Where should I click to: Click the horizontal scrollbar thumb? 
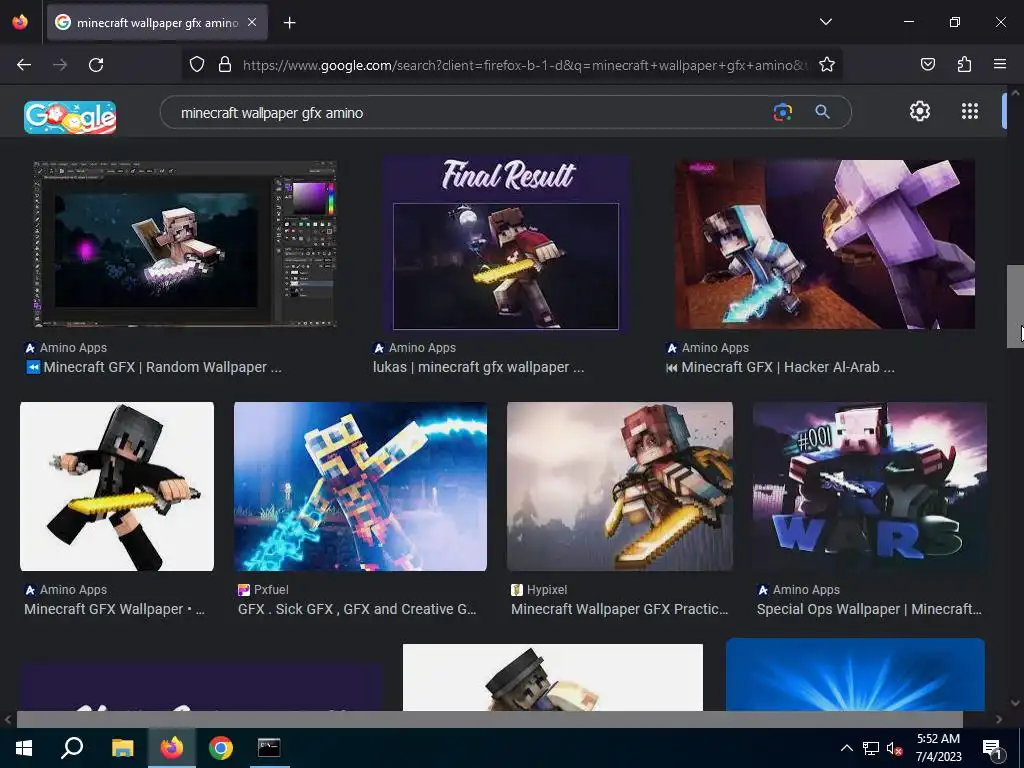(x=489, y=720)
